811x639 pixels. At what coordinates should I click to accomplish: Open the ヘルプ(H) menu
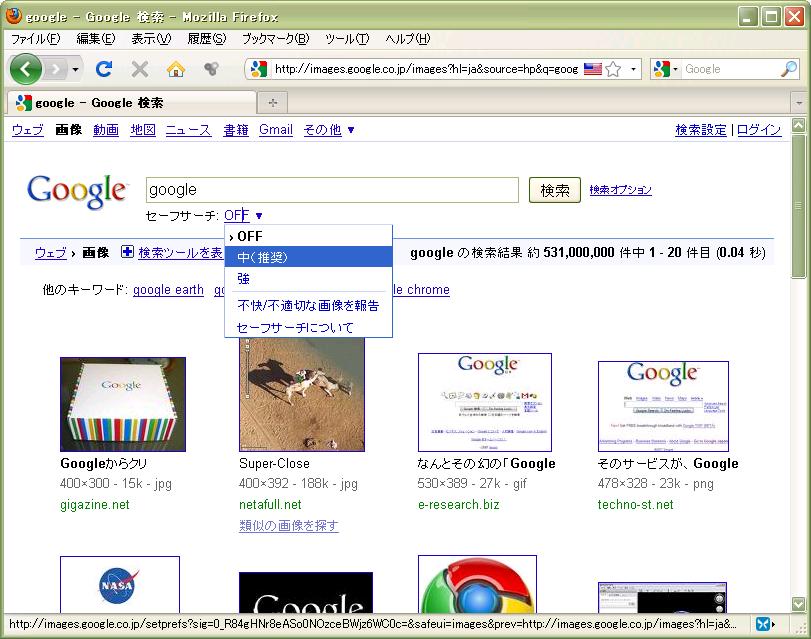408,39
